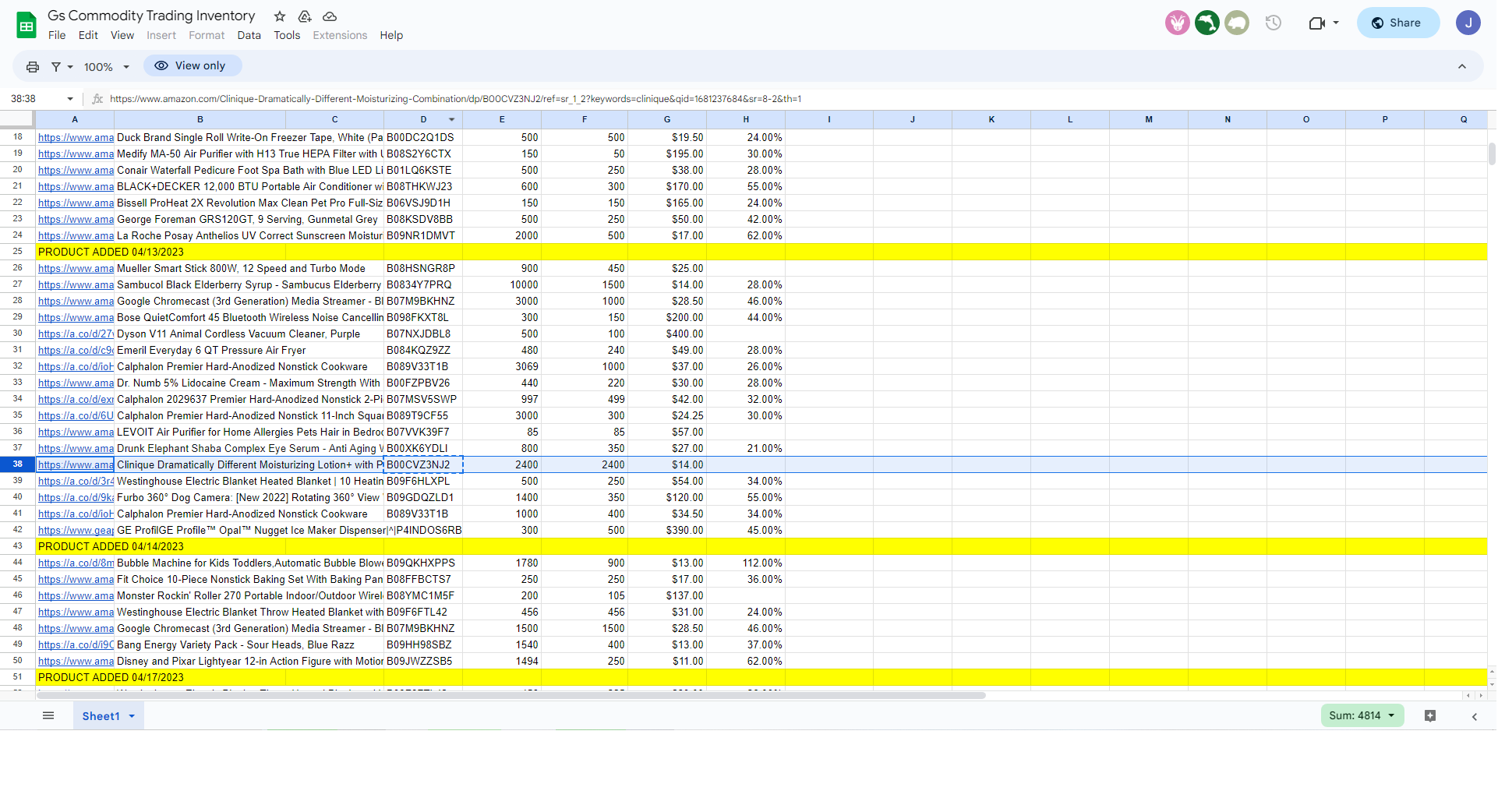Click PRODUCT ADDED 04/14/2023 cell
The height and width of the screenshot is (812, 1498).
click(x=111, y=546)
